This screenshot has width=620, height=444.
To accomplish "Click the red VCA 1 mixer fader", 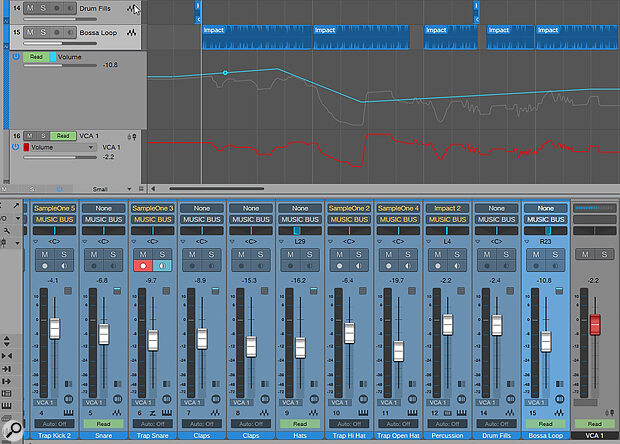I will 595,324.
